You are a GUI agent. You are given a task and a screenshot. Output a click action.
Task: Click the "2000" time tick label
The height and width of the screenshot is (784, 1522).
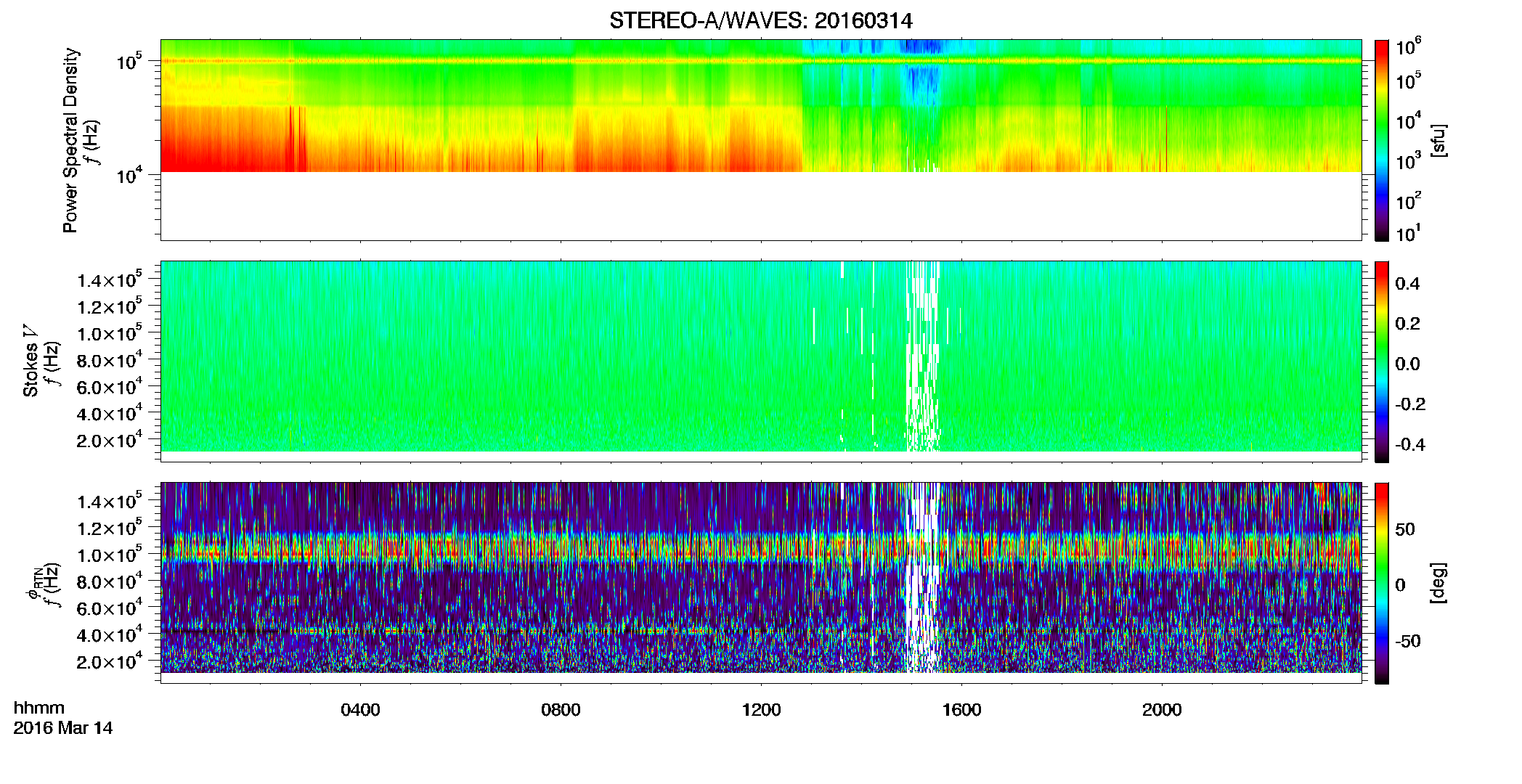click(x=1162, y=710)
